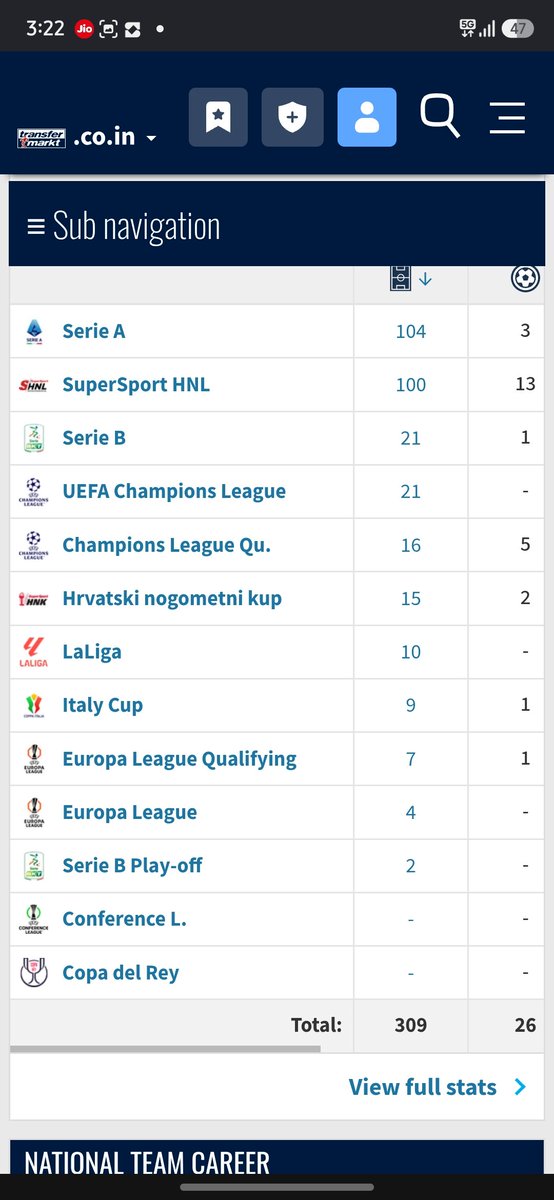Viewport: 554px width, 1200px height.
Task: Open the UEFA Champions League link
Action: click(x=174, y=492)
